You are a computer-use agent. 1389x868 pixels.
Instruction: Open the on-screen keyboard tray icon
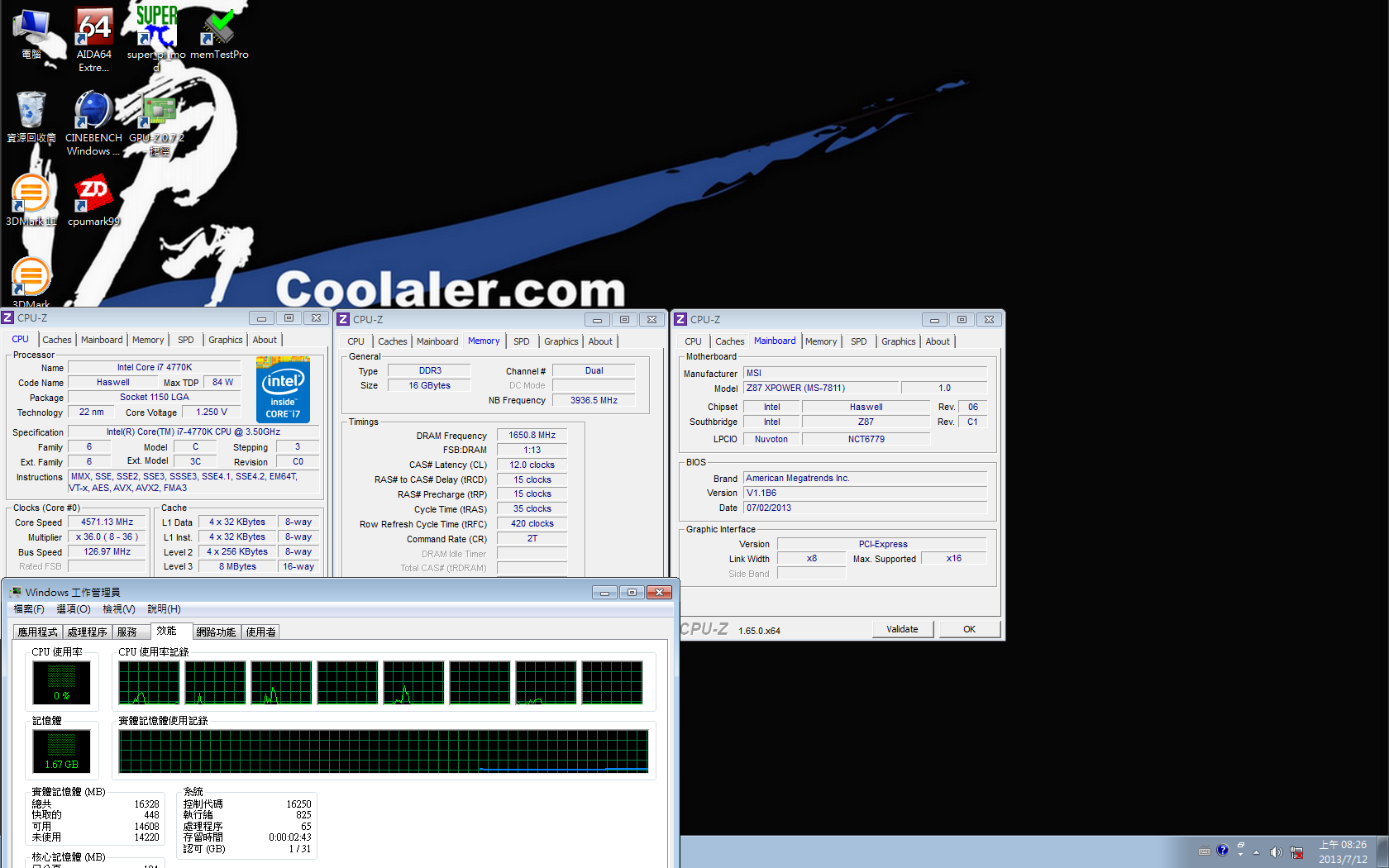[1205, 851]
